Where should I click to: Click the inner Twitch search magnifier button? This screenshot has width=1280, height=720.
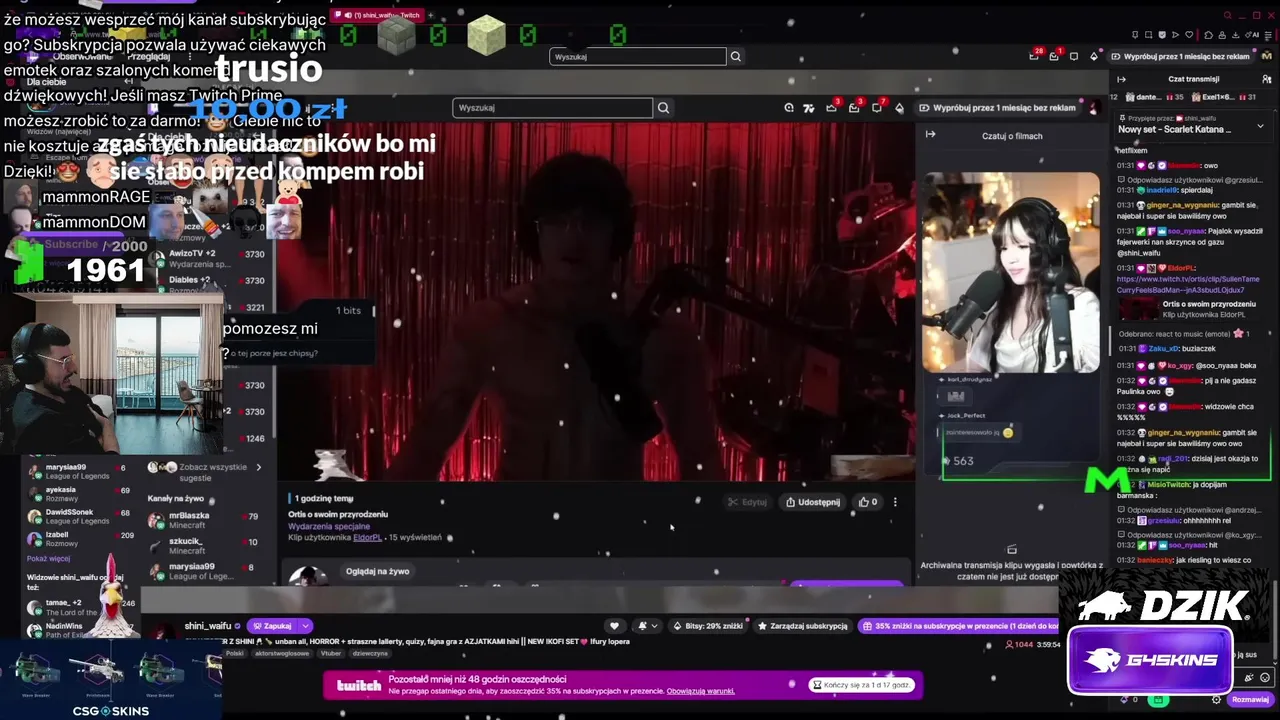point(663,108)
